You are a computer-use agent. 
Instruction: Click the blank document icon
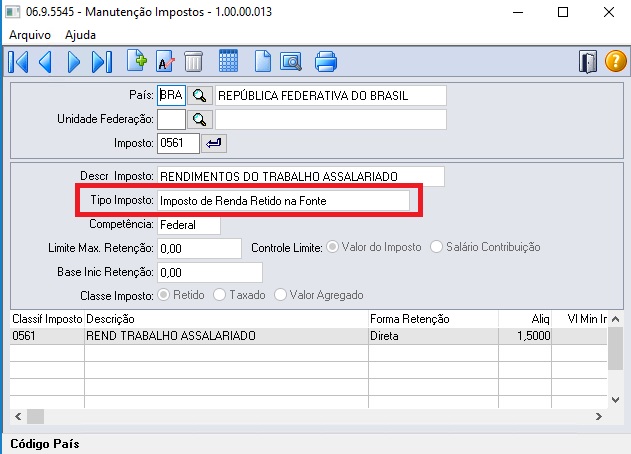(263, 62)
